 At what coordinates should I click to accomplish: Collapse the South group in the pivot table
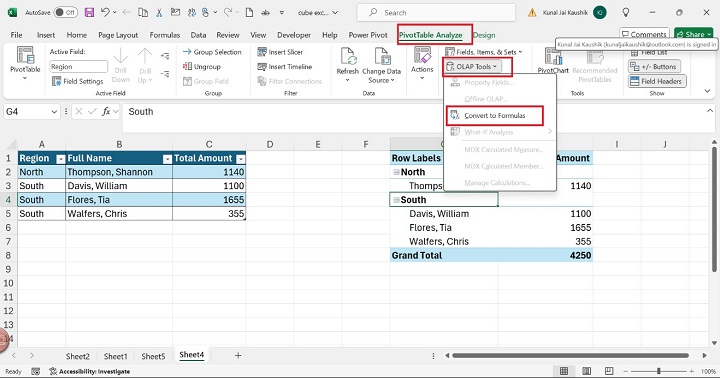(396, 200)
